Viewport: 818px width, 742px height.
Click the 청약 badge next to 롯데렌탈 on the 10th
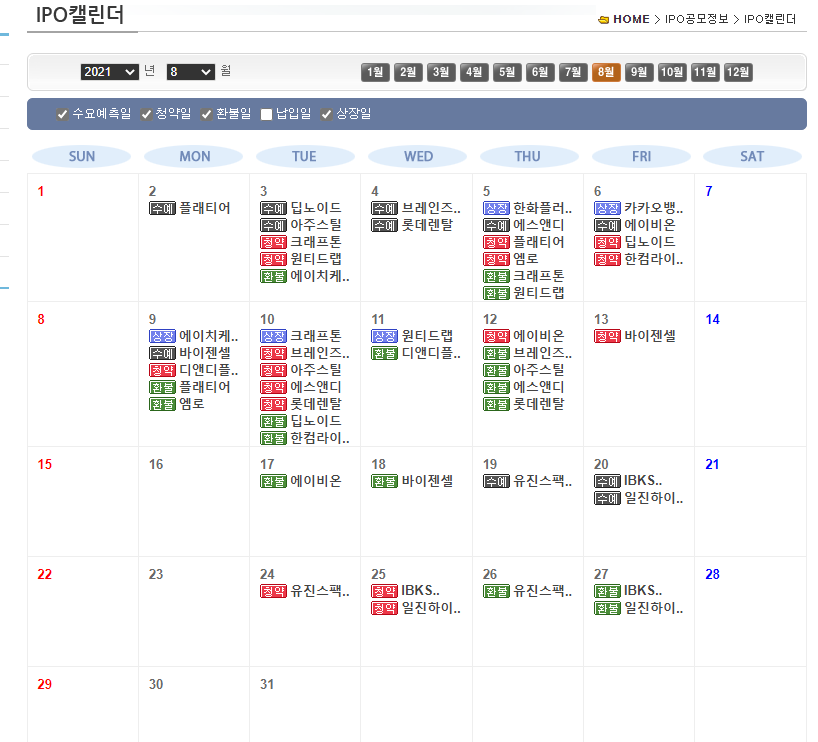pyautogui.click(x=273, y=404)
